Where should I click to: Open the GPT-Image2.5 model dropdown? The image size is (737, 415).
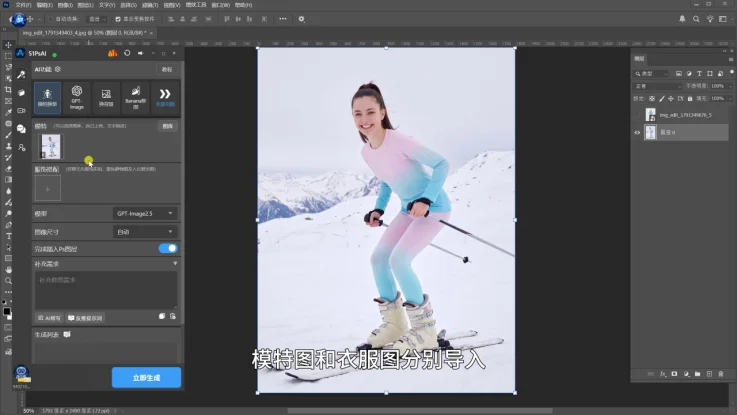pos(145,213)
